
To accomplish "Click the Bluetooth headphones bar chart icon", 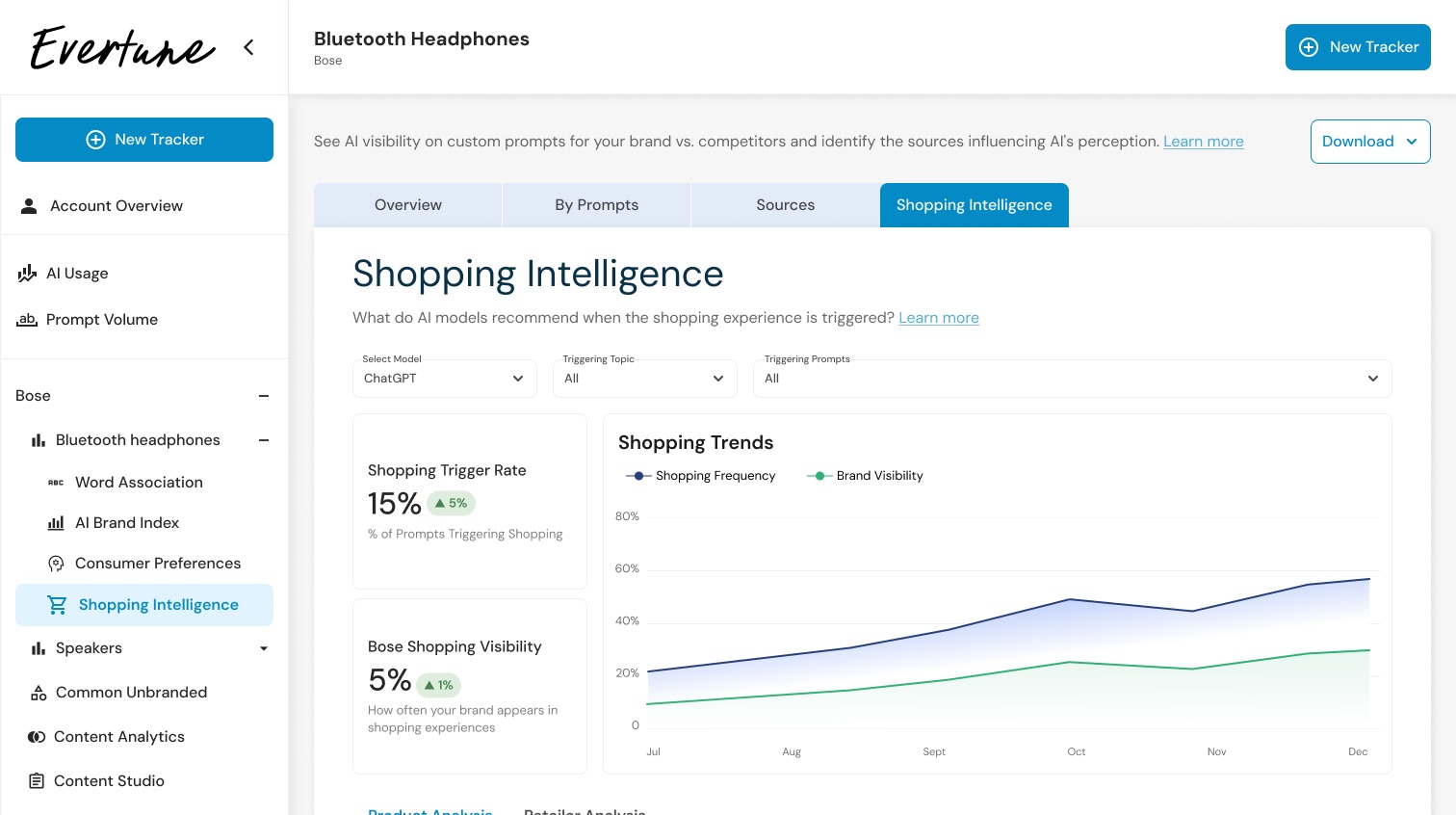I will click(39, 440).
